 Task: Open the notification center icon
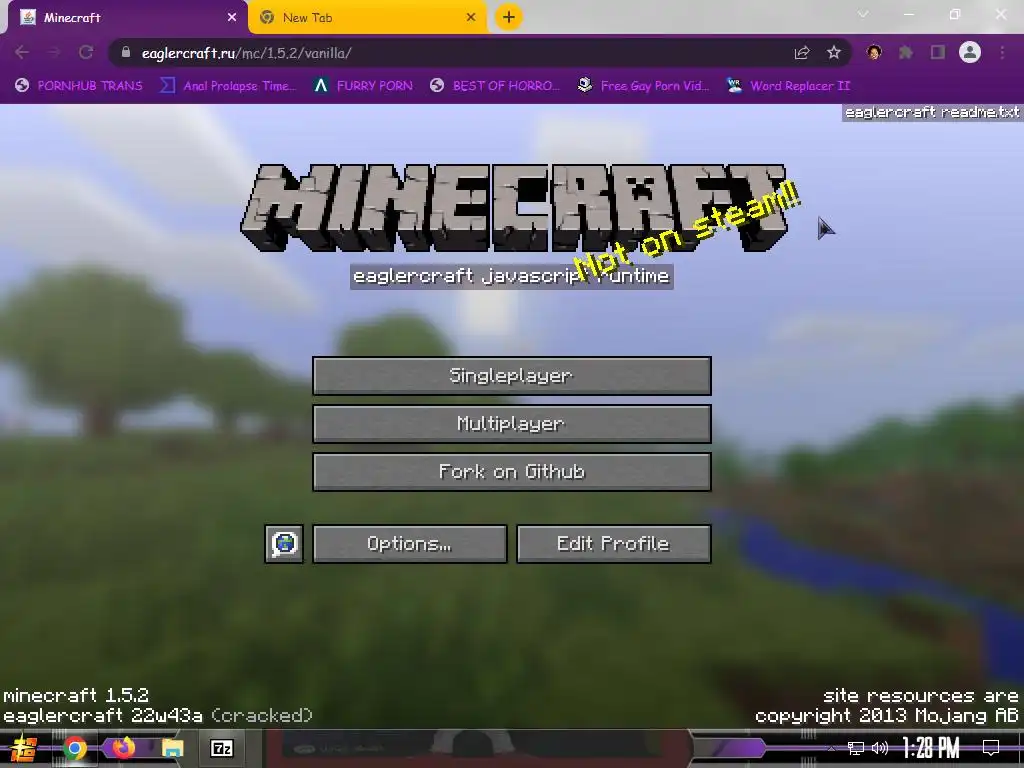click(x=991, y=748)
